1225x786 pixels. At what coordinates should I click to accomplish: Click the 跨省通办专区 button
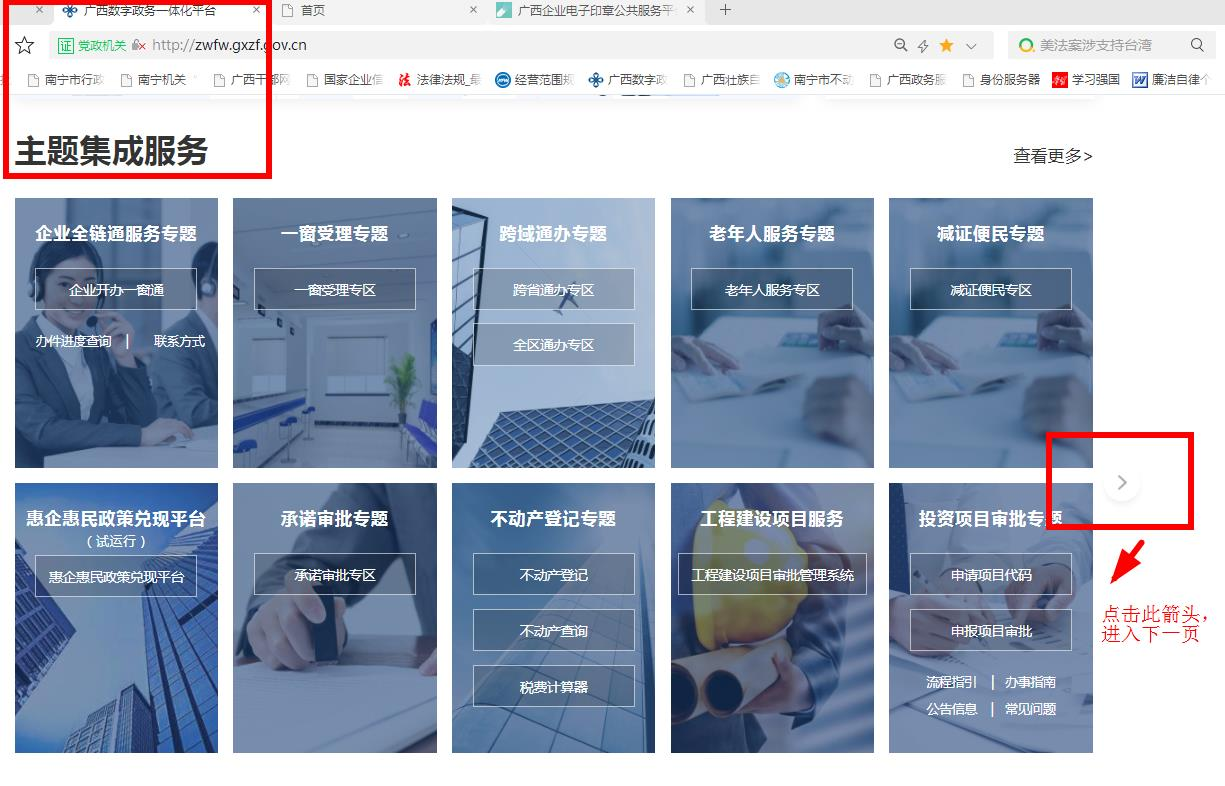(x=553, y=290)
